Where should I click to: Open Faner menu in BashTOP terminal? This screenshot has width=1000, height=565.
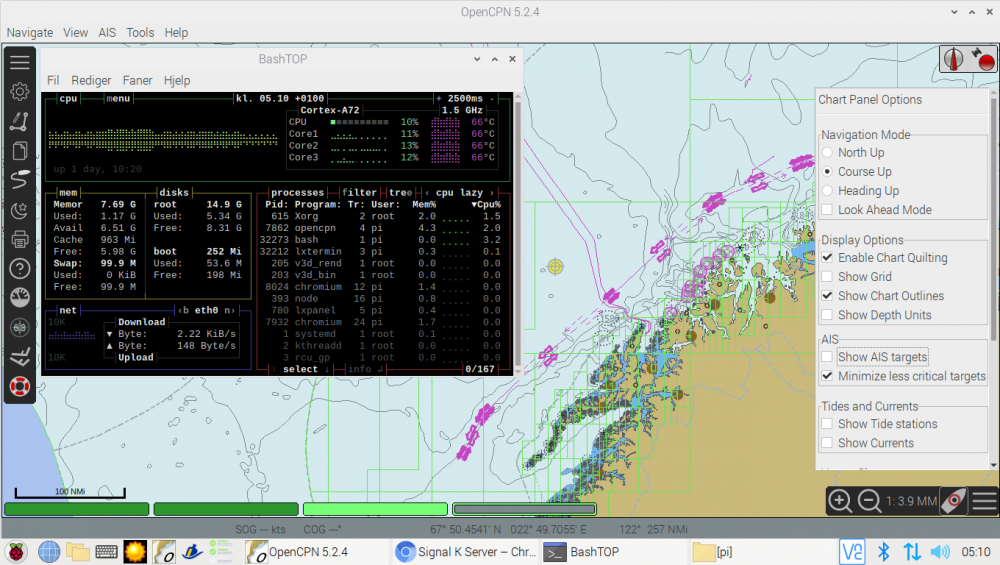click(x=137, y=80)
